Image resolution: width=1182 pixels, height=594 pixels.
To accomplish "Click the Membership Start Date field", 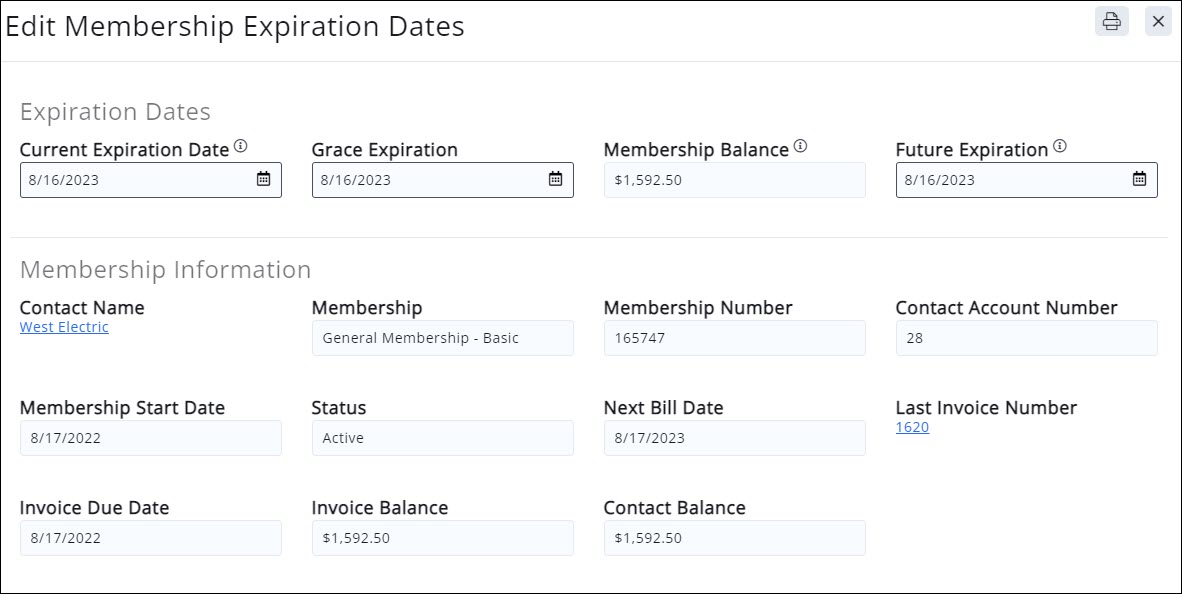I will [150, 438].
